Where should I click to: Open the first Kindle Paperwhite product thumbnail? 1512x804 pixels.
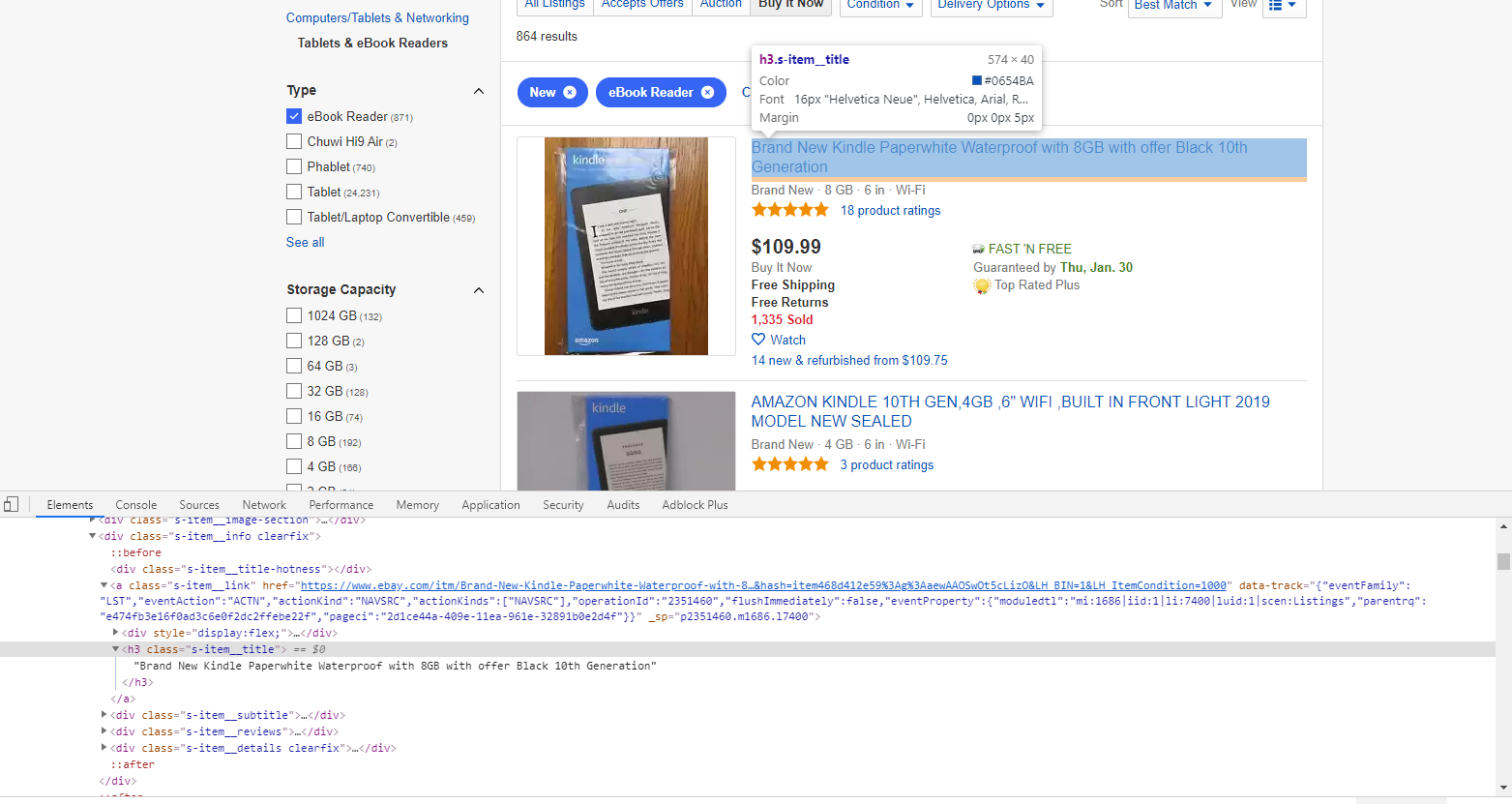626,246
